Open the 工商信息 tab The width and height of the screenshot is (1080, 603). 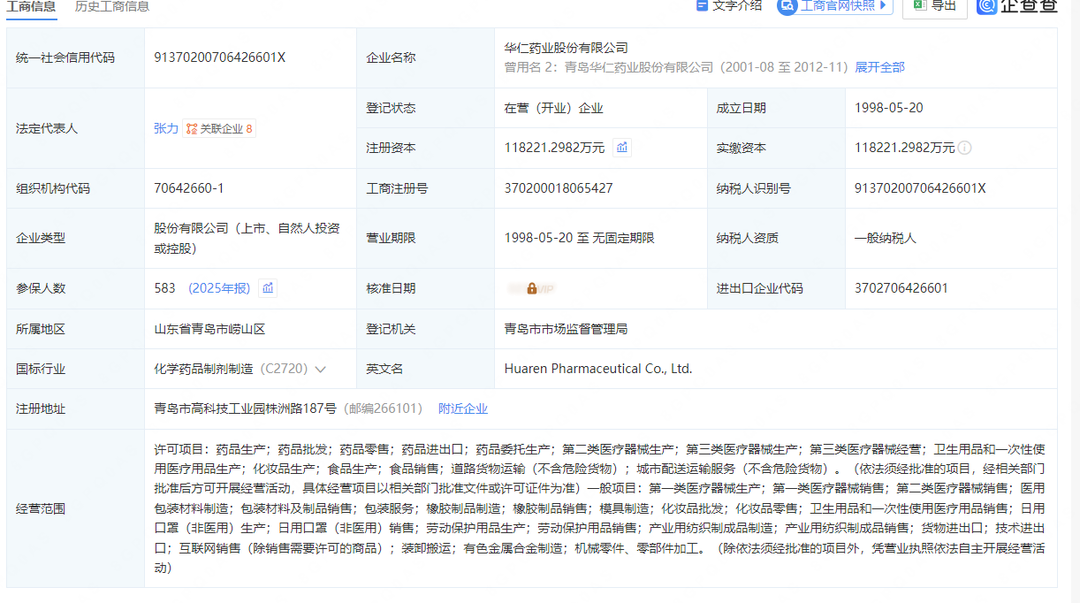pyautogui.click(x=31, y=7)
